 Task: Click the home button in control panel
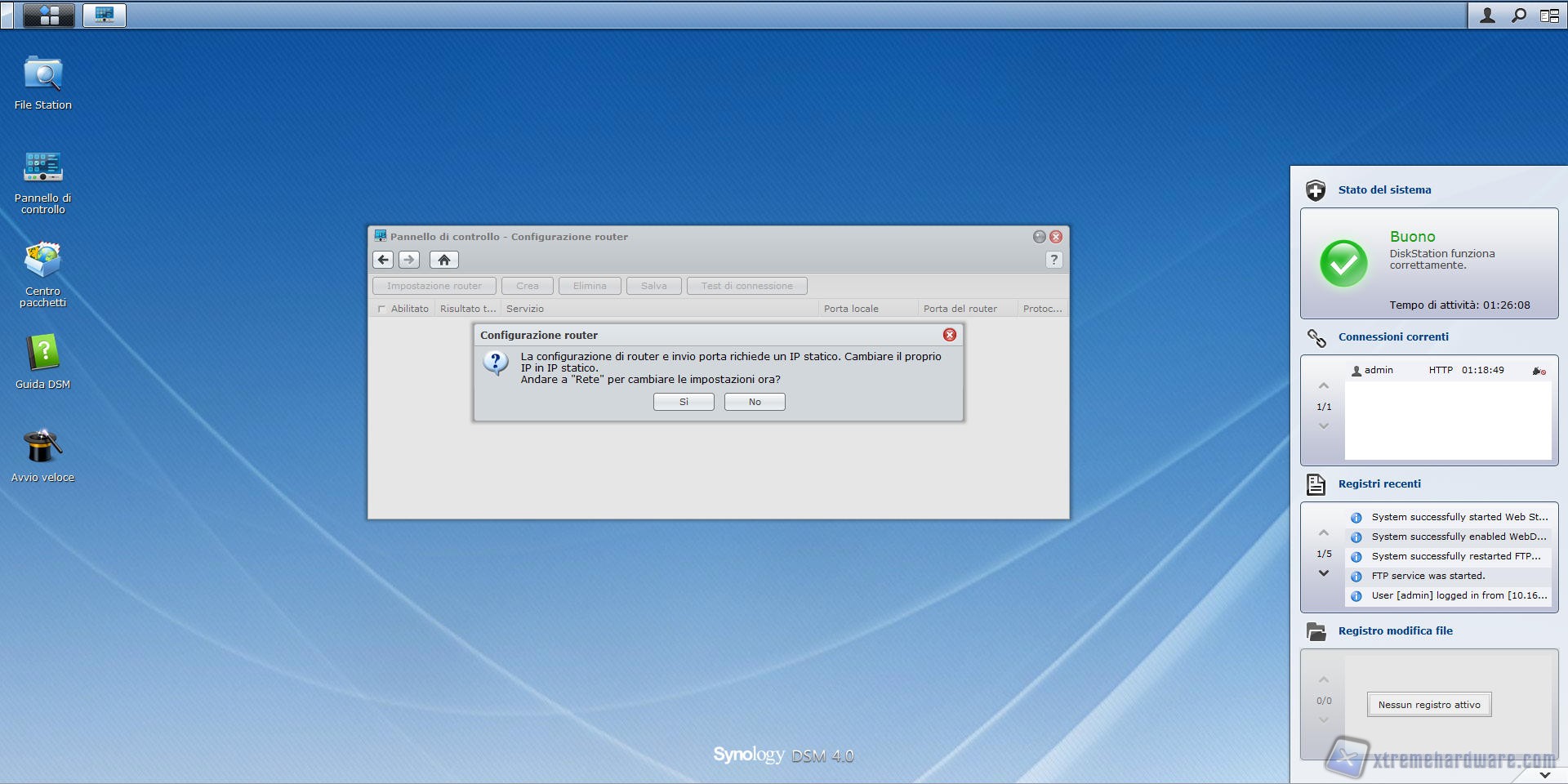(443, 260)
